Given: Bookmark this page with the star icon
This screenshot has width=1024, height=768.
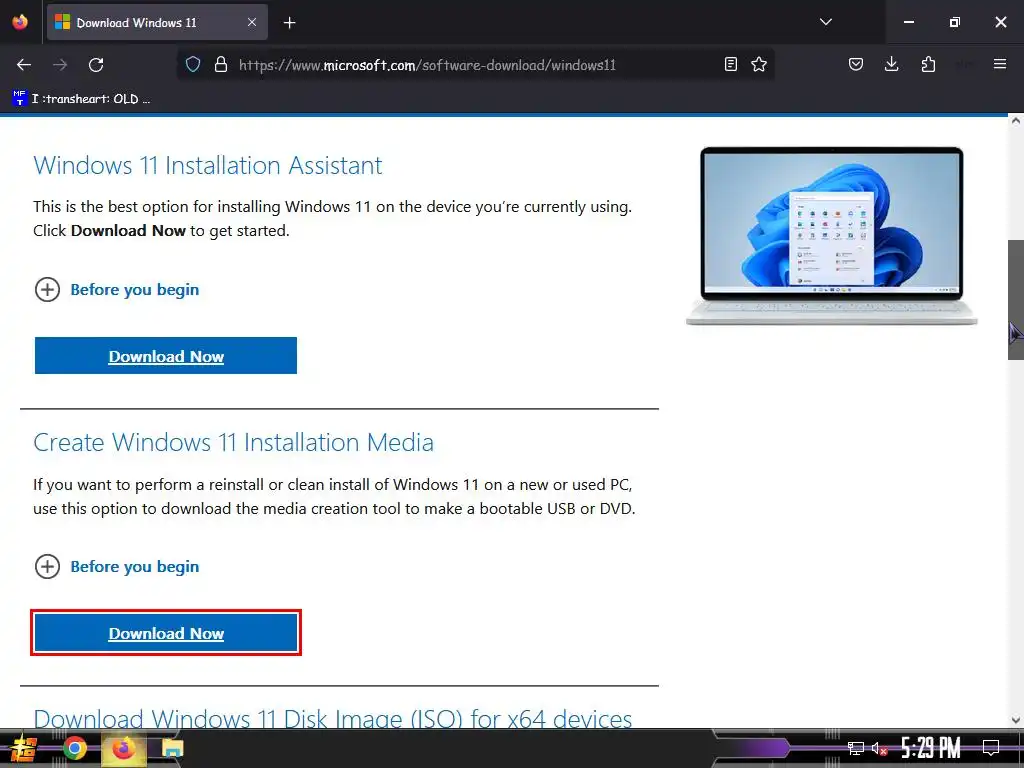Looking at the screenshot, I should click(x=759, y=64).
